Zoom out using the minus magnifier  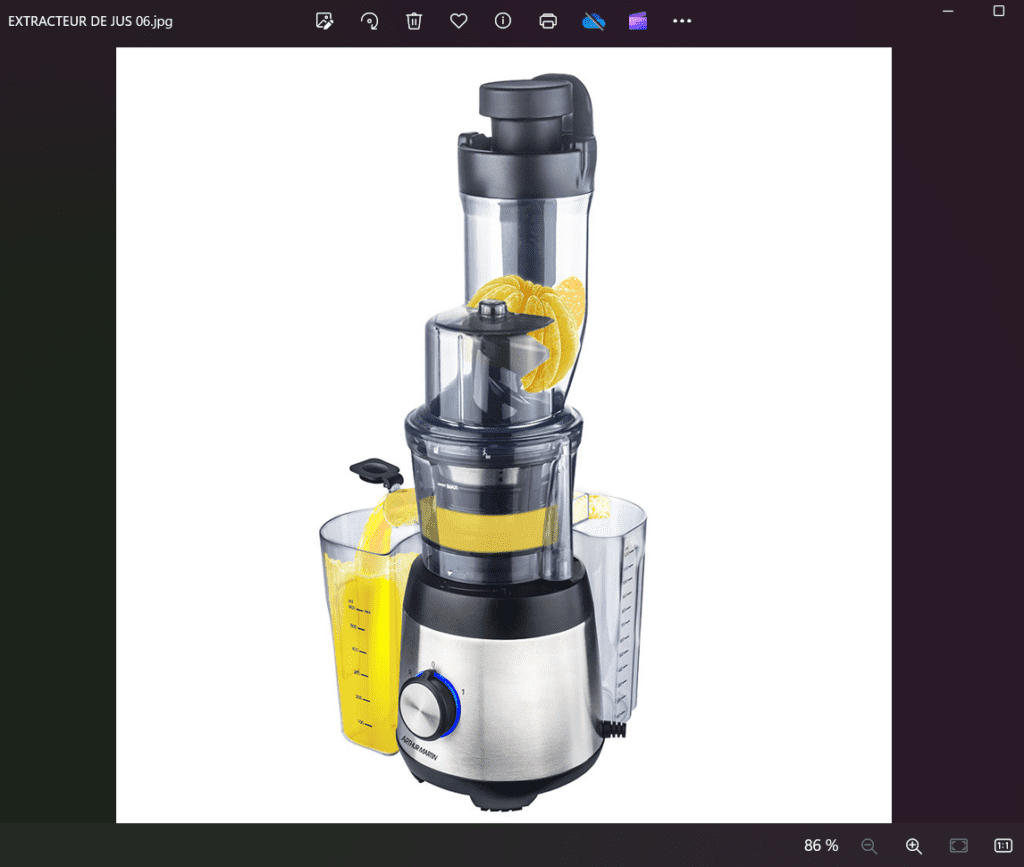tap(869, 846)
